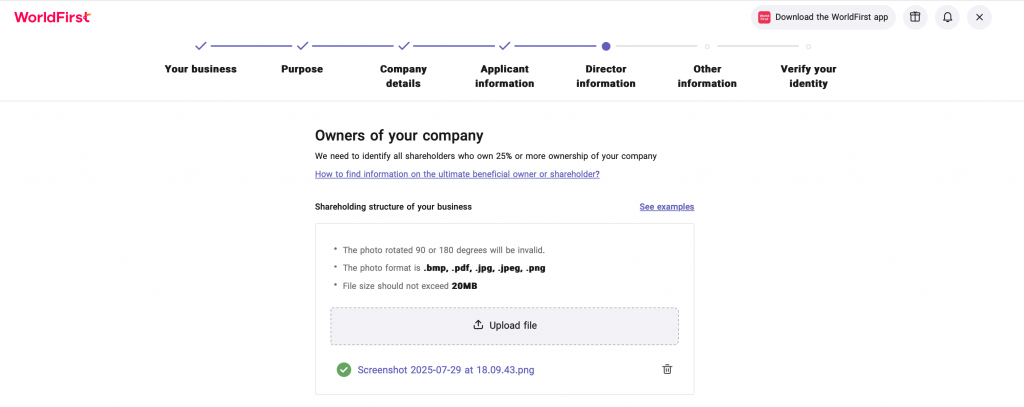
Task: Delete the uploaded screenshot file
Action: (667, 370)
